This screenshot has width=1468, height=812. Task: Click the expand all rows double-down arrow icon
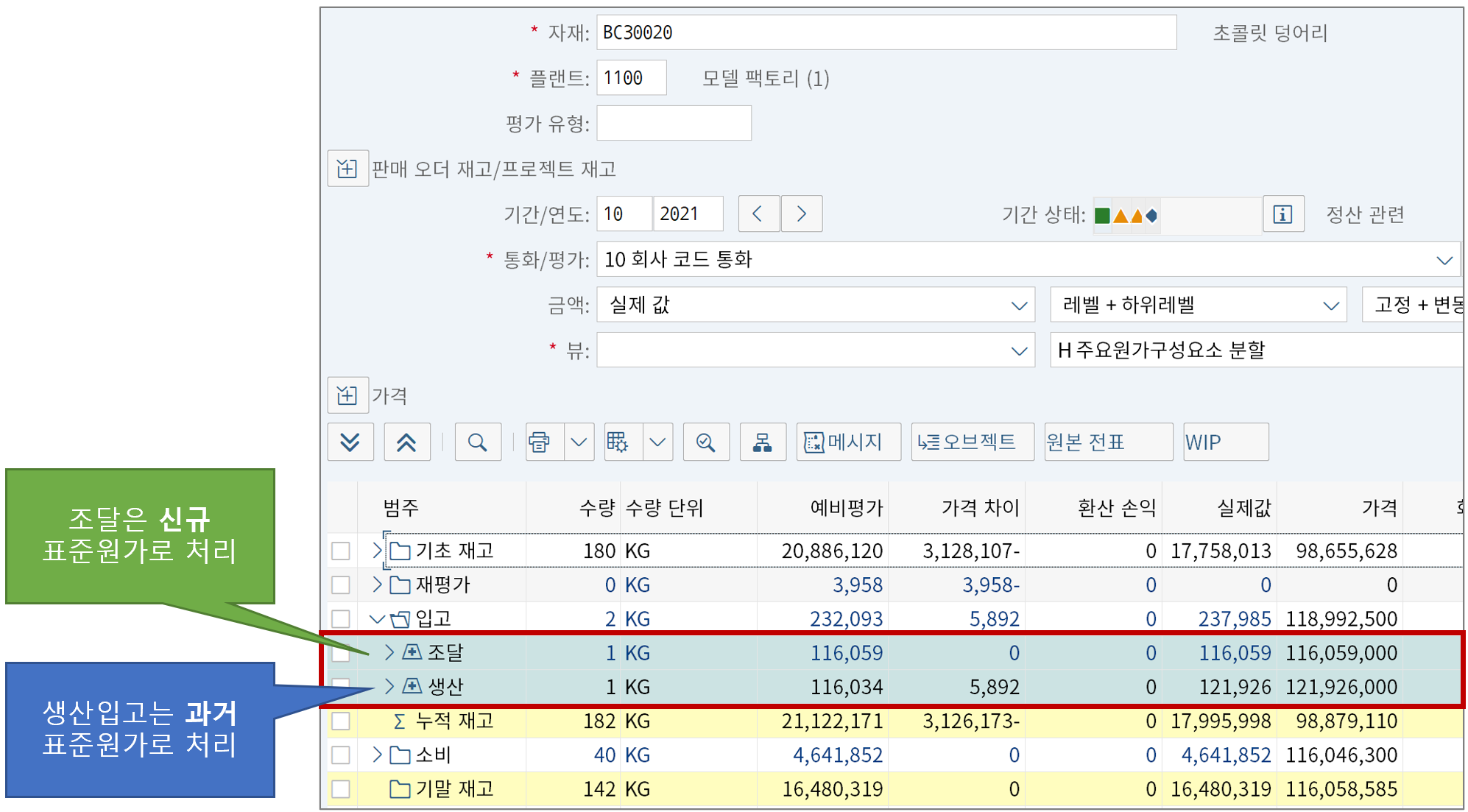350,442
